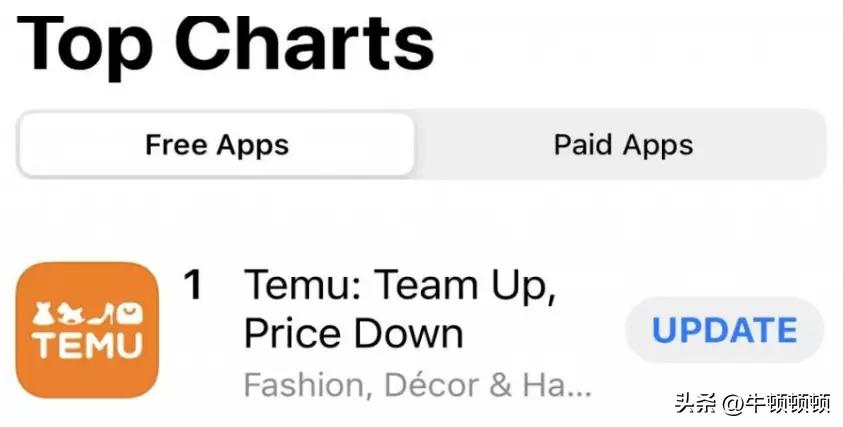
Task: Switch to the Paid Apps tab
Action: [622, 145]
